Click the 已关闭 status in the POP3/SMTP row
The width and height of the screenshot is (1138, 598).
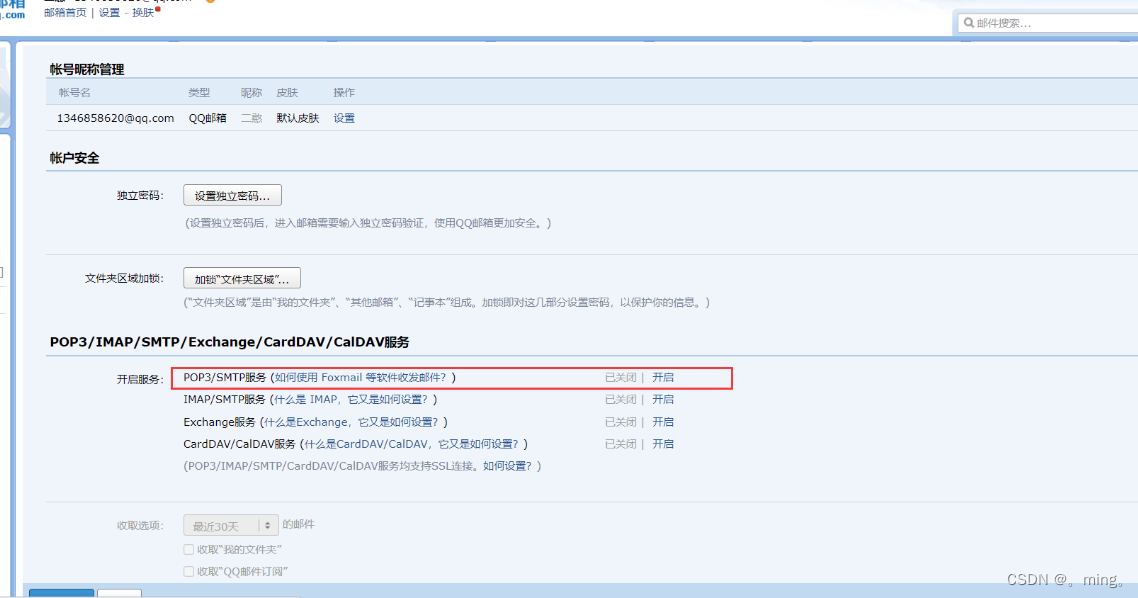coord(621,377)
